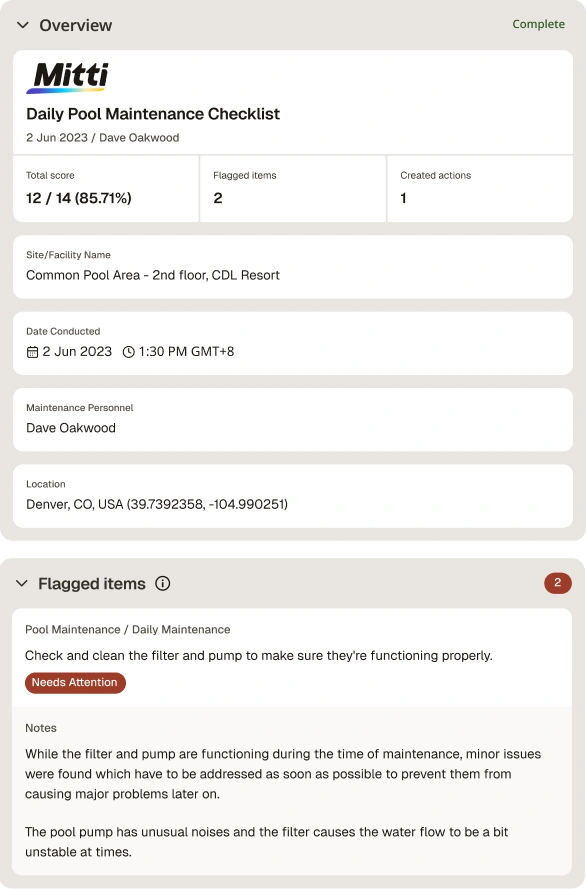The image size is (586, 889).
Task: Click the Overview section heading
Action: [x=75, y=25]
